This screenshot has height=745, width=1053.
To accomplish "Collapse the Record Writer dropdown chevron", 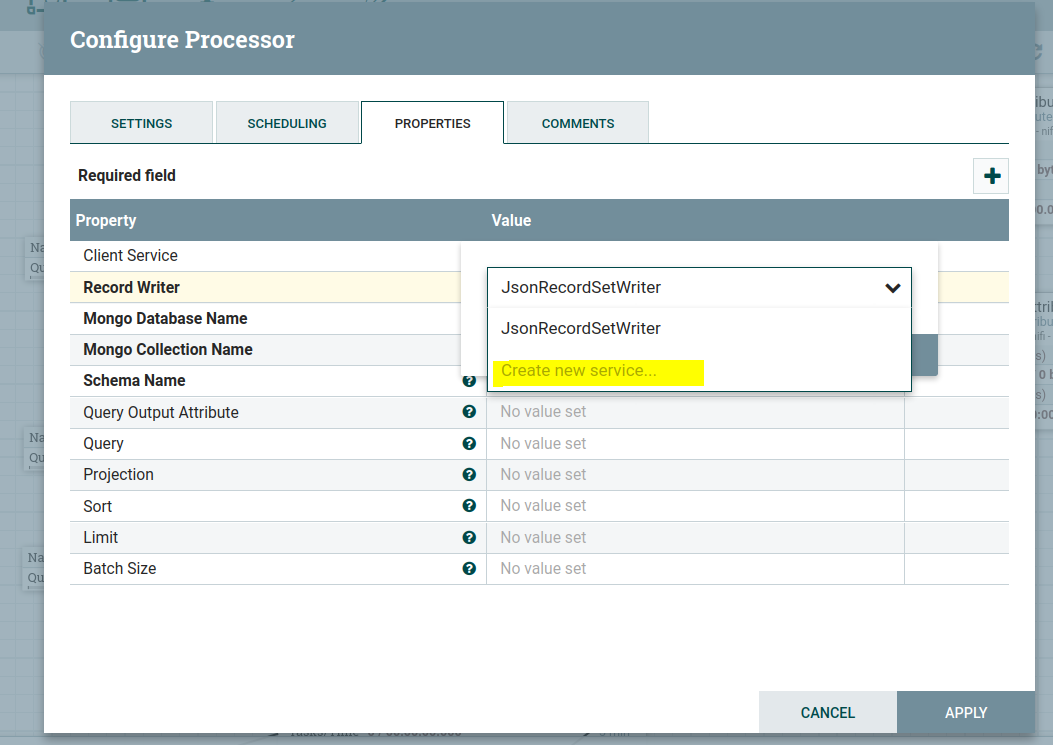I will (892, 288).
